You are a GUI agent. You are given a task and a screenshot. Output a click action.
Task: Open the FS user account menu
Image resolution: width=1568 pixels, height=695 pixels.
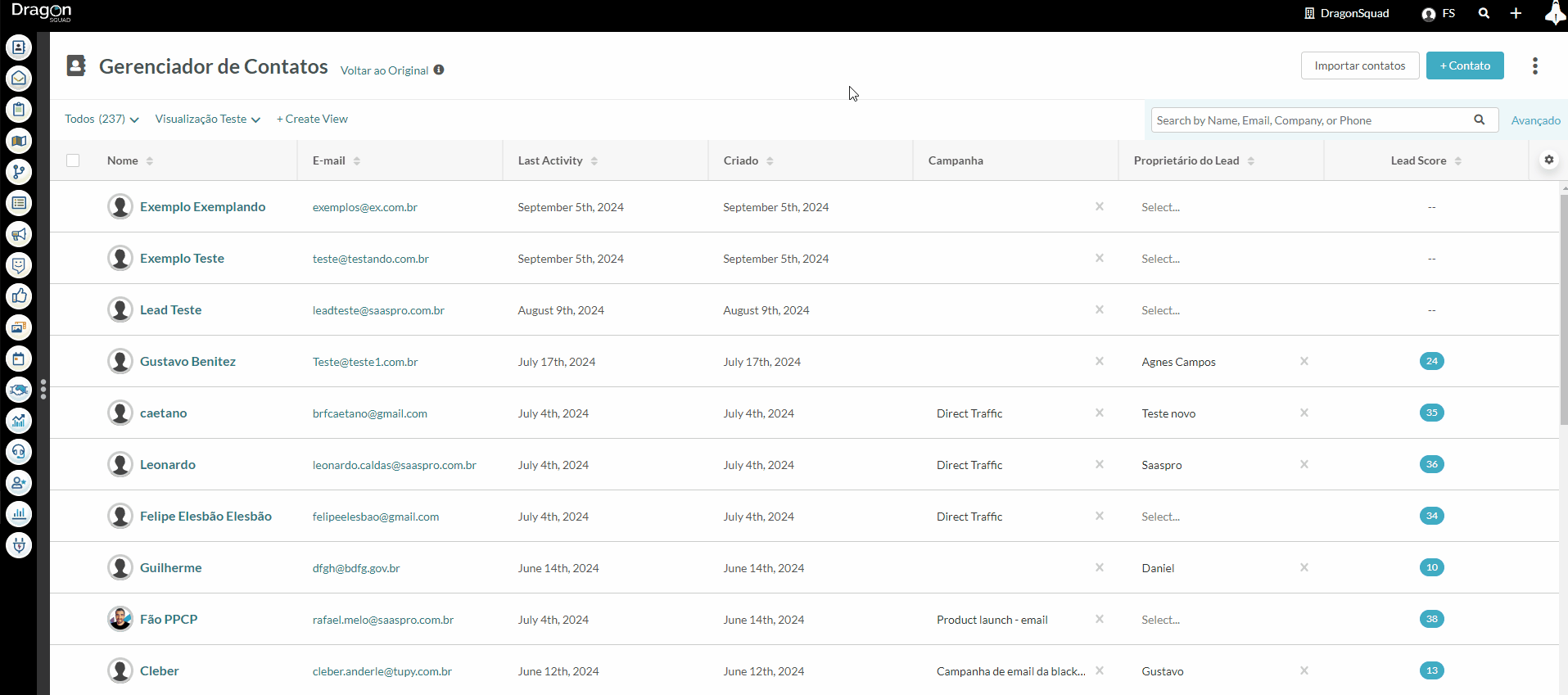click(x=1439, y=13)
